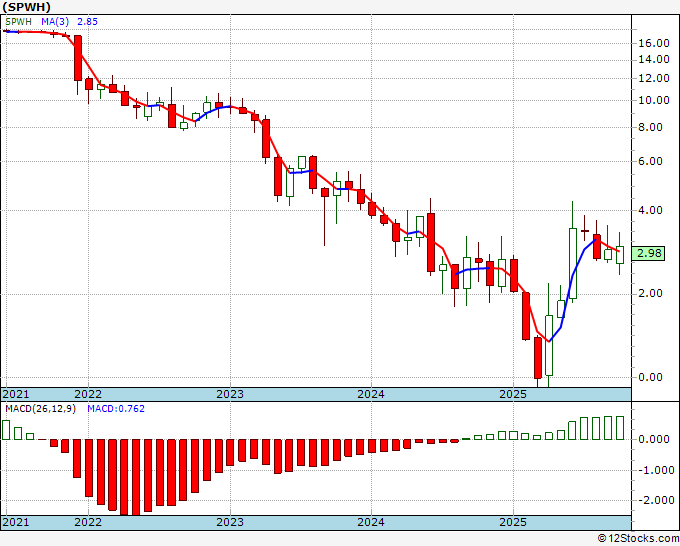This screenshot has height=546, width=680.
Task: Click the 2025 label on price chart axis
Action: [x=513, y=394]
